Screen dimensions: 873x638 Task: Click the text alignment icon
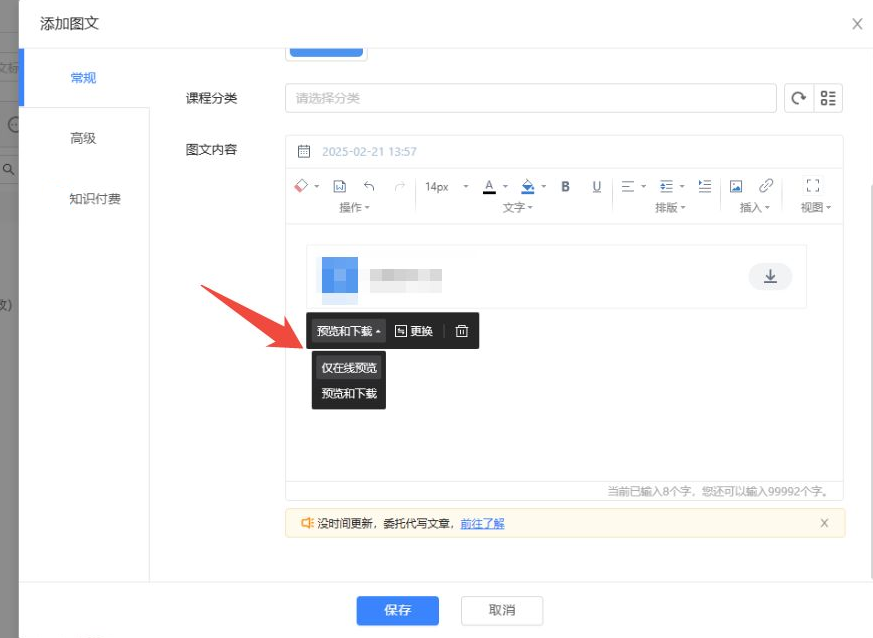coord(628,187)
